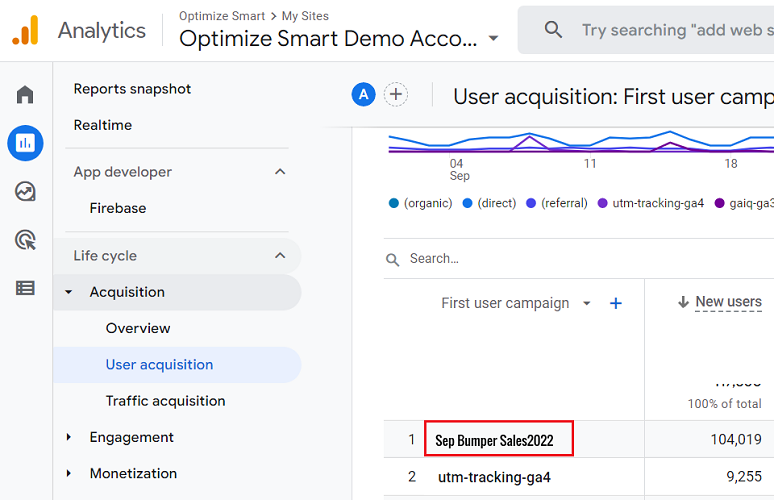Click the plus icon to add secondary dimension
This screenshot has width=774, height=500.
616,303
